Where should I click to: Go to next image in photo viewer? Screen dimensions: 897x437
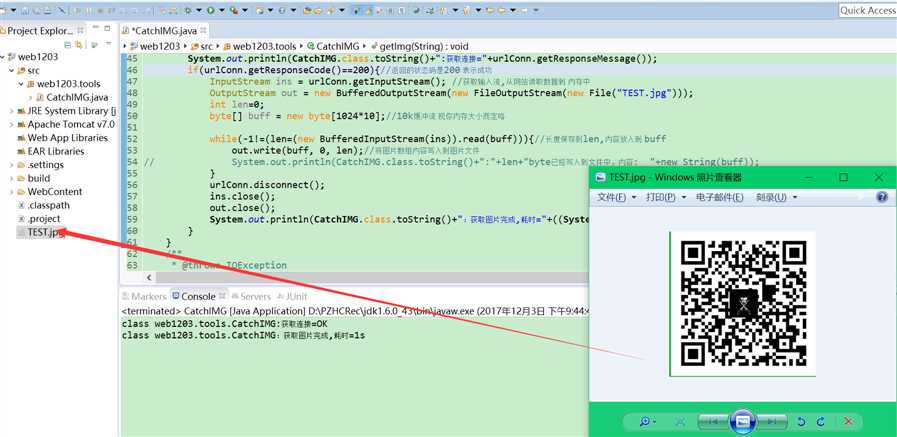771,422
